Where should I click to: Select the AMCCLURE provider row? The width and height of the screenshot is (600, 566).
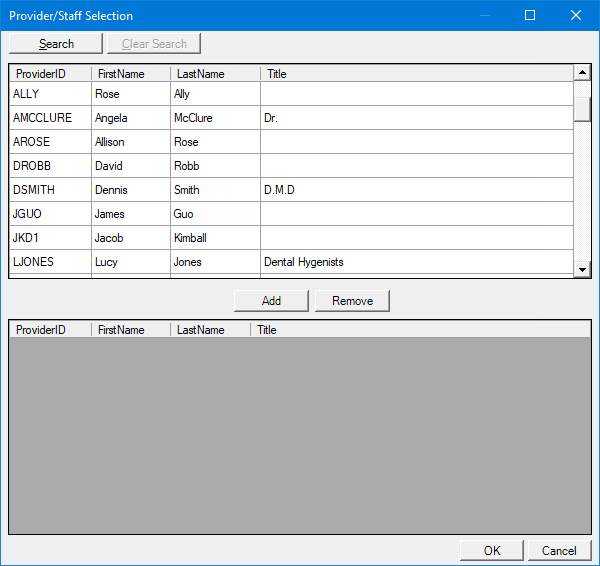pos(42,118)
